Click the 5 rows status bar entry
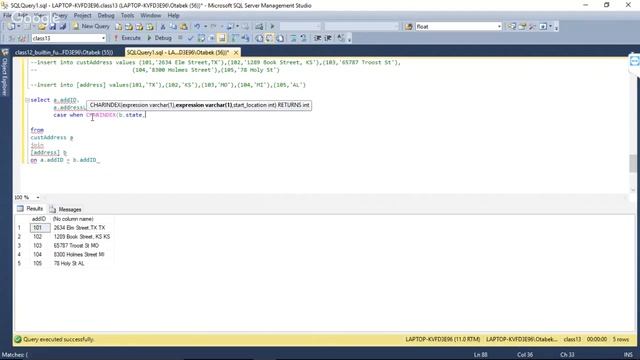Viewport: 640px width, 360px height. [620, 340]
